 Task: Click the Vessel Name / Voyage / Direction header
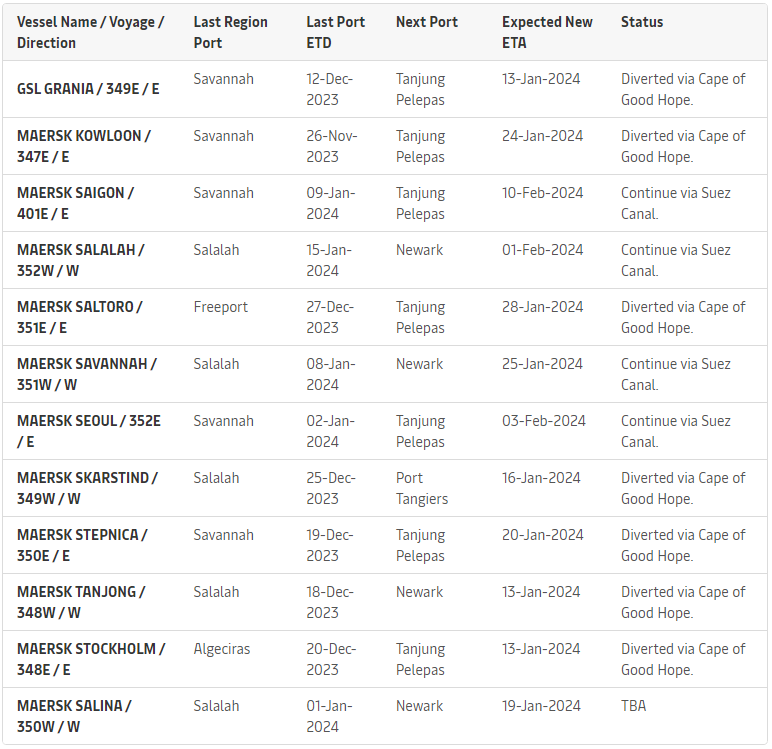91,33
